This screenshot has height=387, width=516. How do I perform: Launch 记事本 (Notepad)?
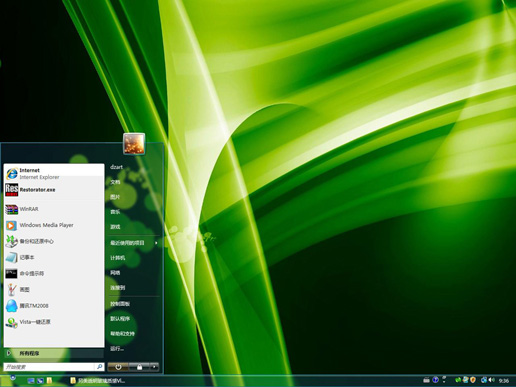(54, 257)
